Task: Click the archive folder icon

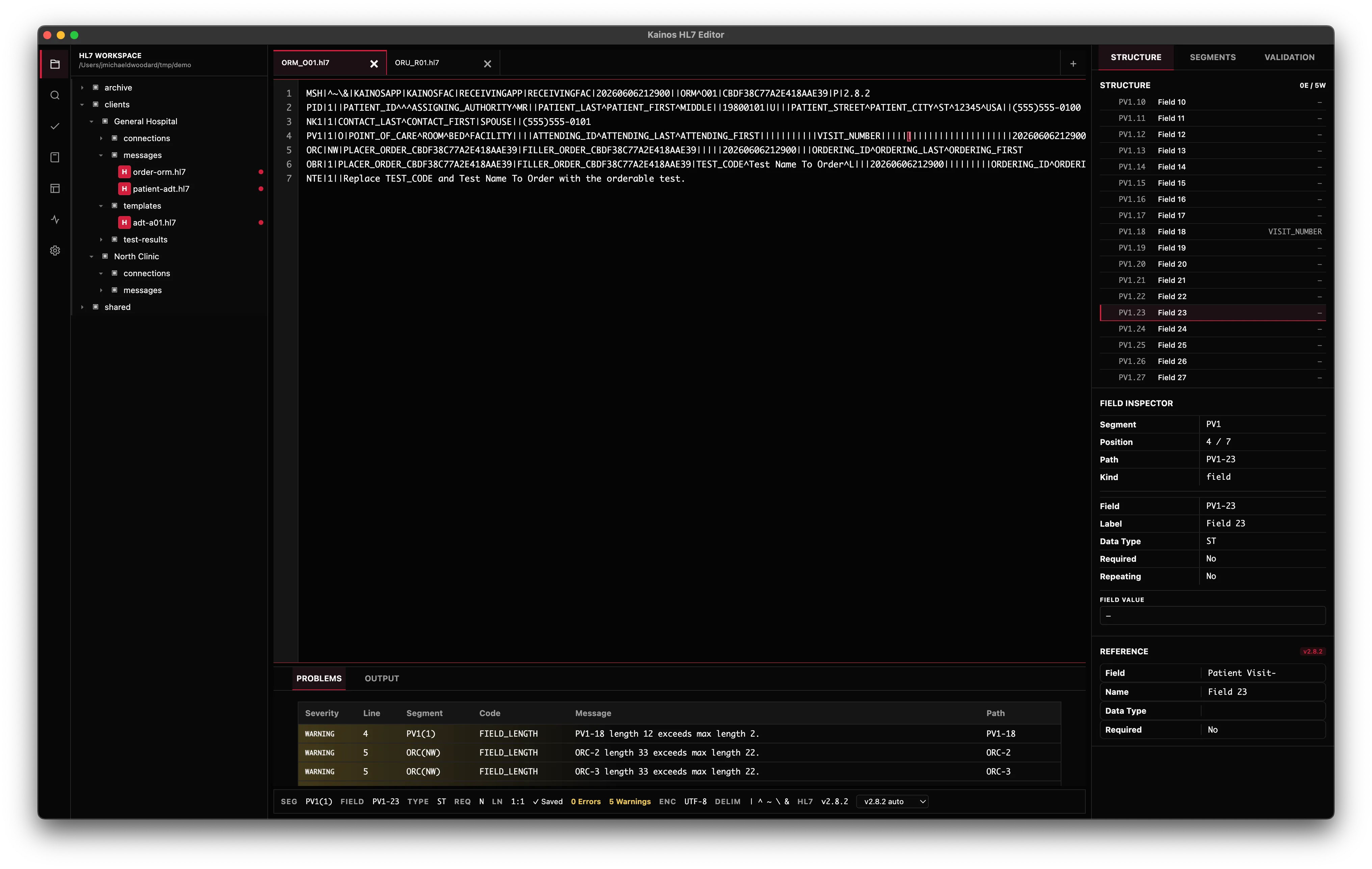Action: [x=96, y=87]
